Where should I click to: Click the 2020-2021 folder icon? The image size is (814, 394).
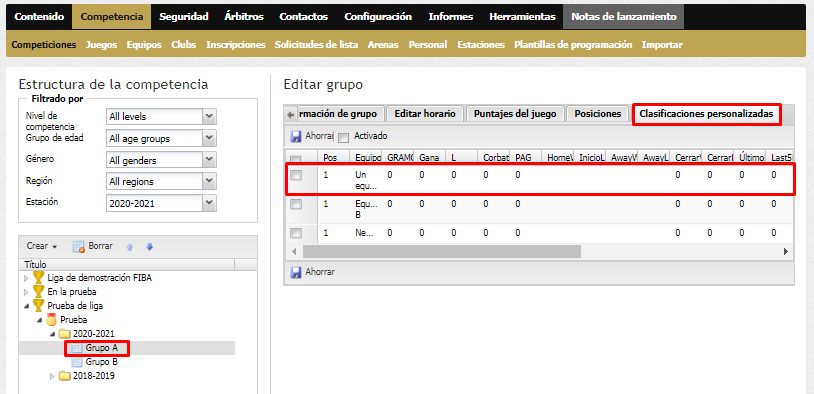65,334
